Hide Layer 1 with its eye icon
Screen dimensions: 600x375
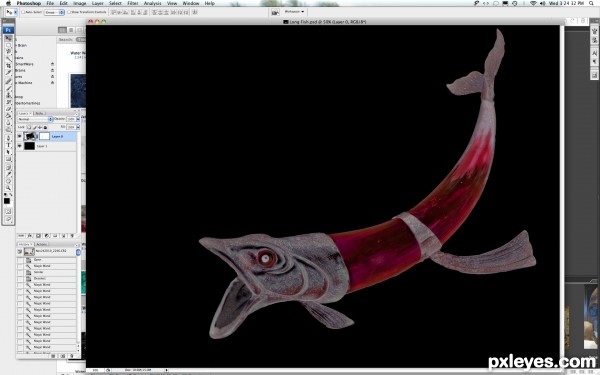coord(20,146)
